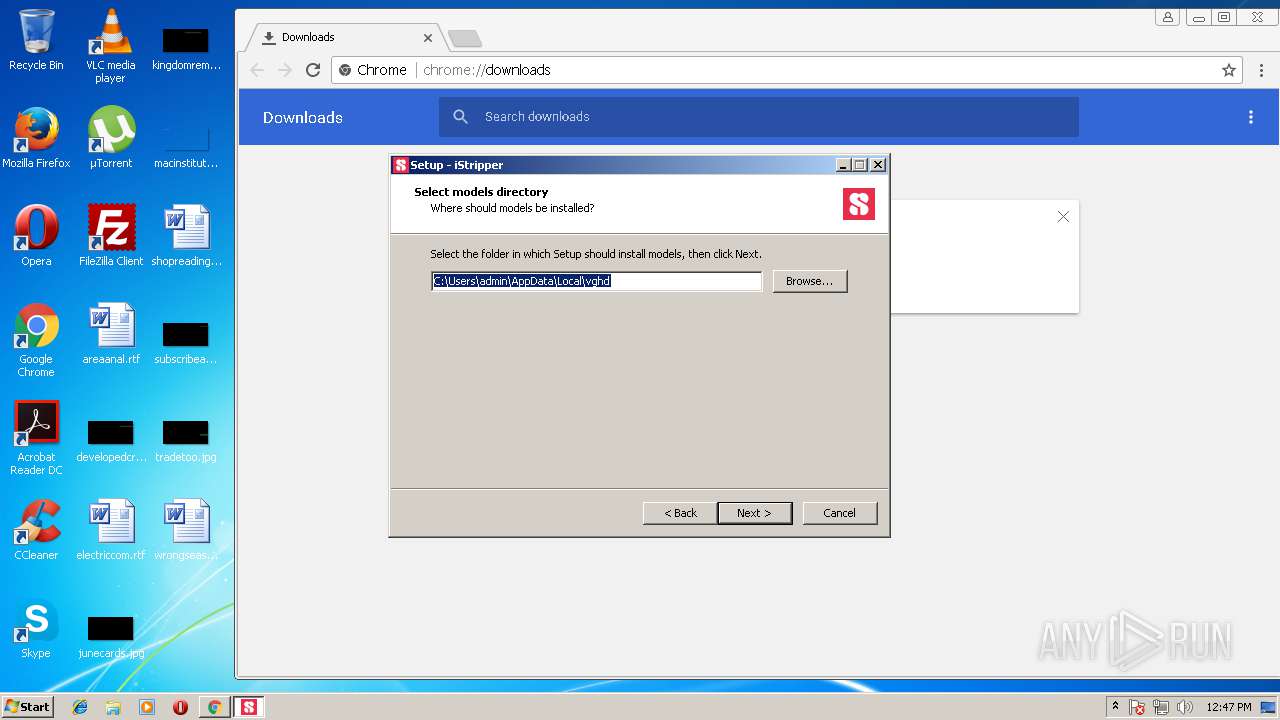
Task: Close the Downloads tab
Action: tap(428, 38)
